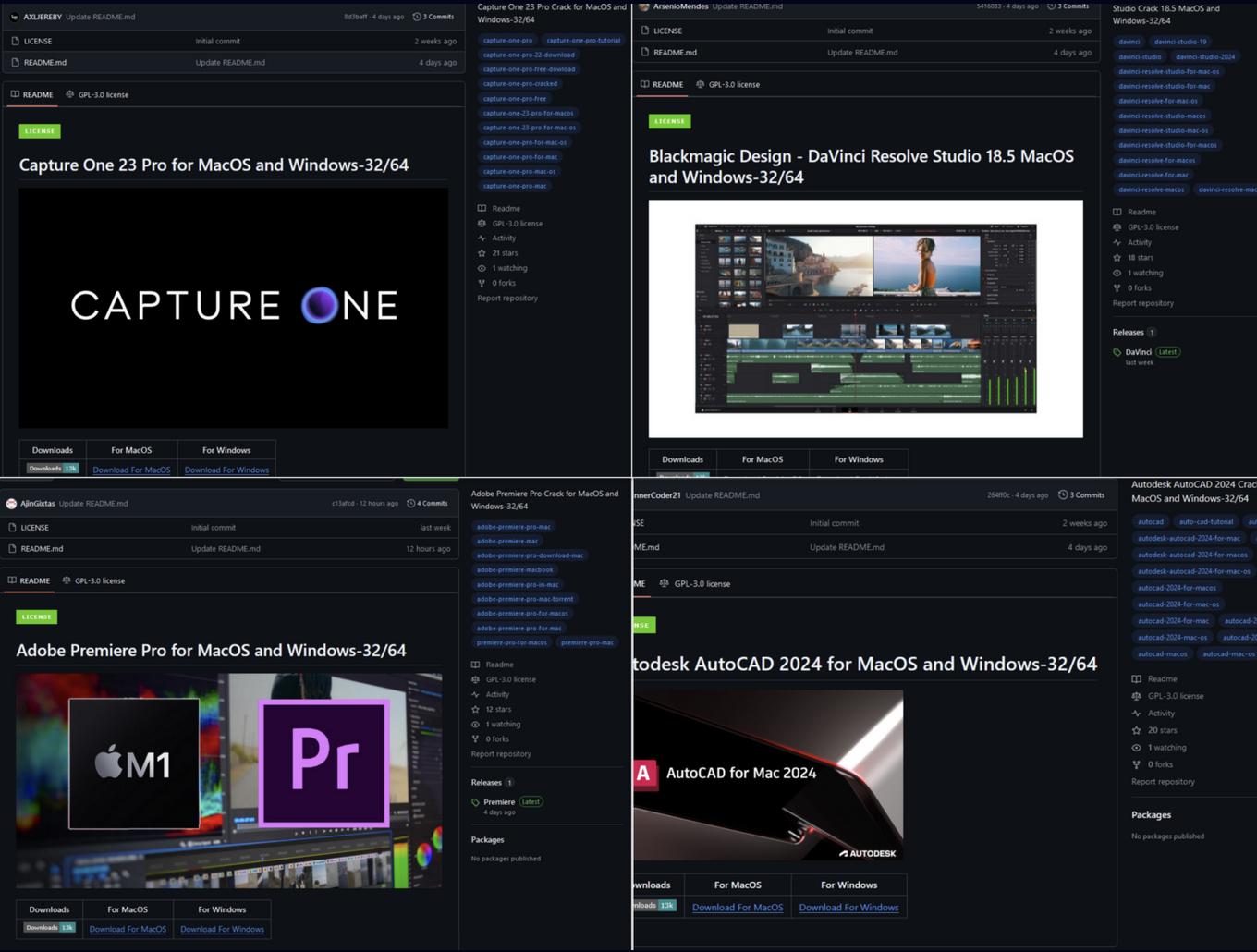This screenshot has height=952, width=1257.
Task: Open the capture-one-pro-tutorial topic tag
Action: (x=583, y=40)
